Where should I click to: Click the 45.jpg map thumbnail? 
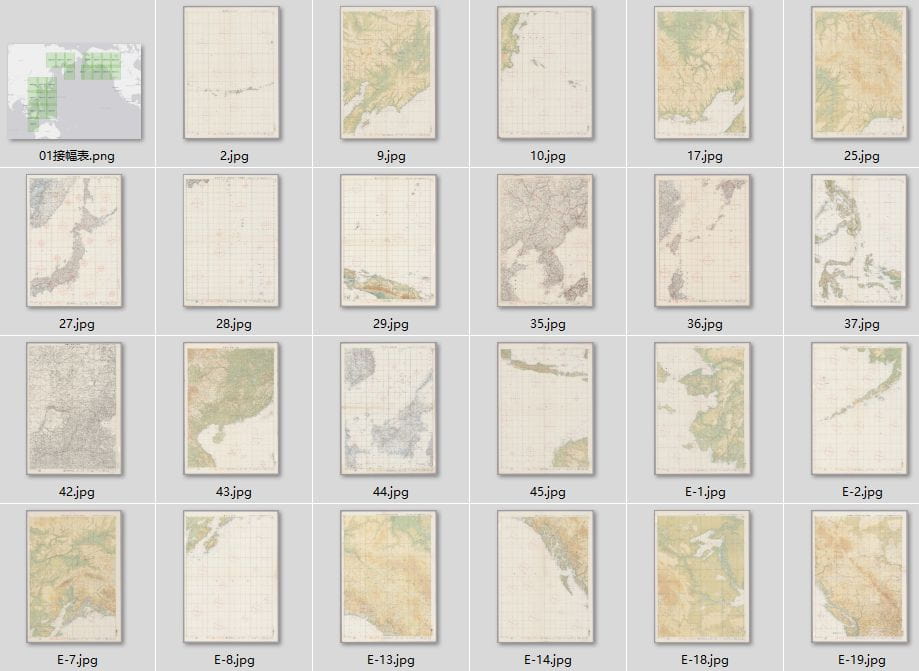coord(546,409)
